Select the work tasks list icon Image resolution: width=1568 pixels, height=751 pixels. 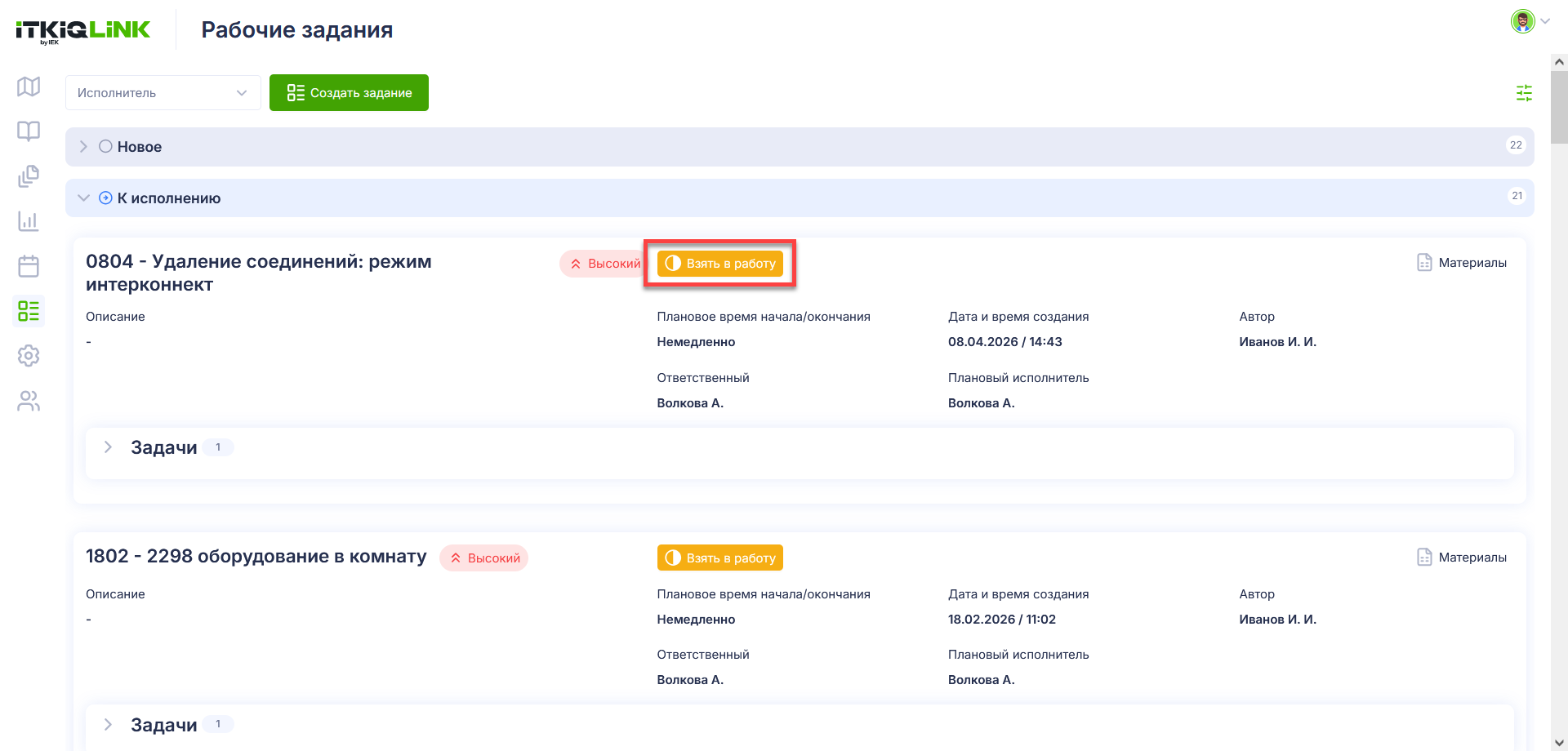29,311
